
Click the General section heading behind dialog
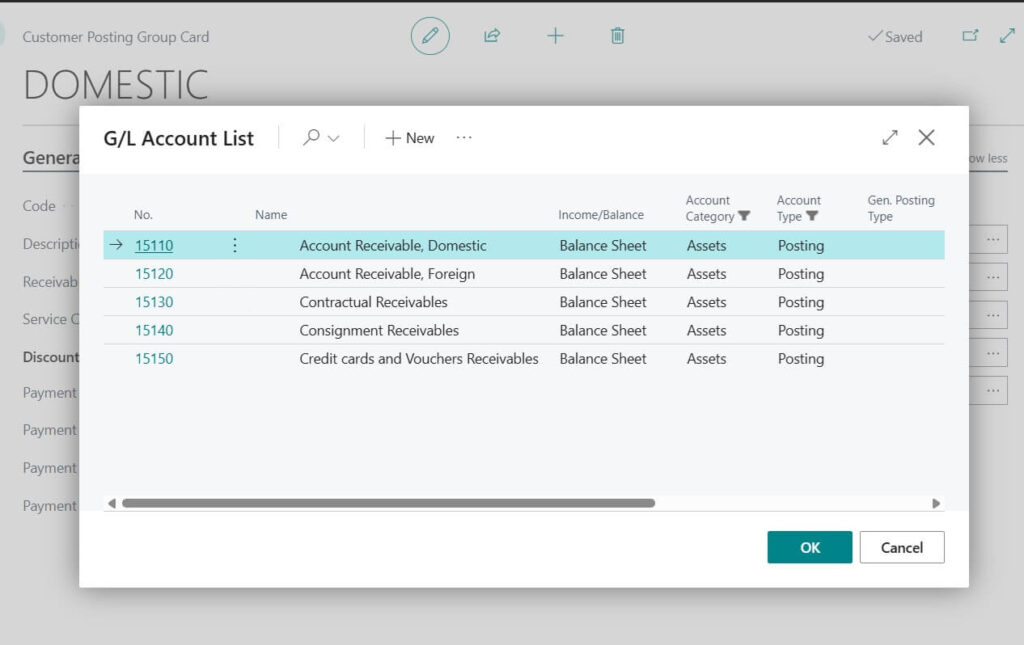(x=51, y=158)
